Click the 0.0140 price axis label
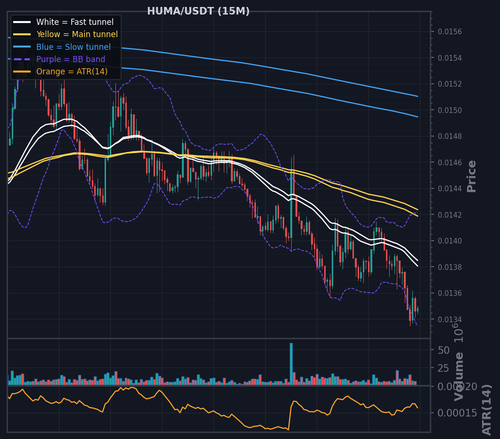The height and width of the screenshot is (439, 500). [x=450, y=241]
